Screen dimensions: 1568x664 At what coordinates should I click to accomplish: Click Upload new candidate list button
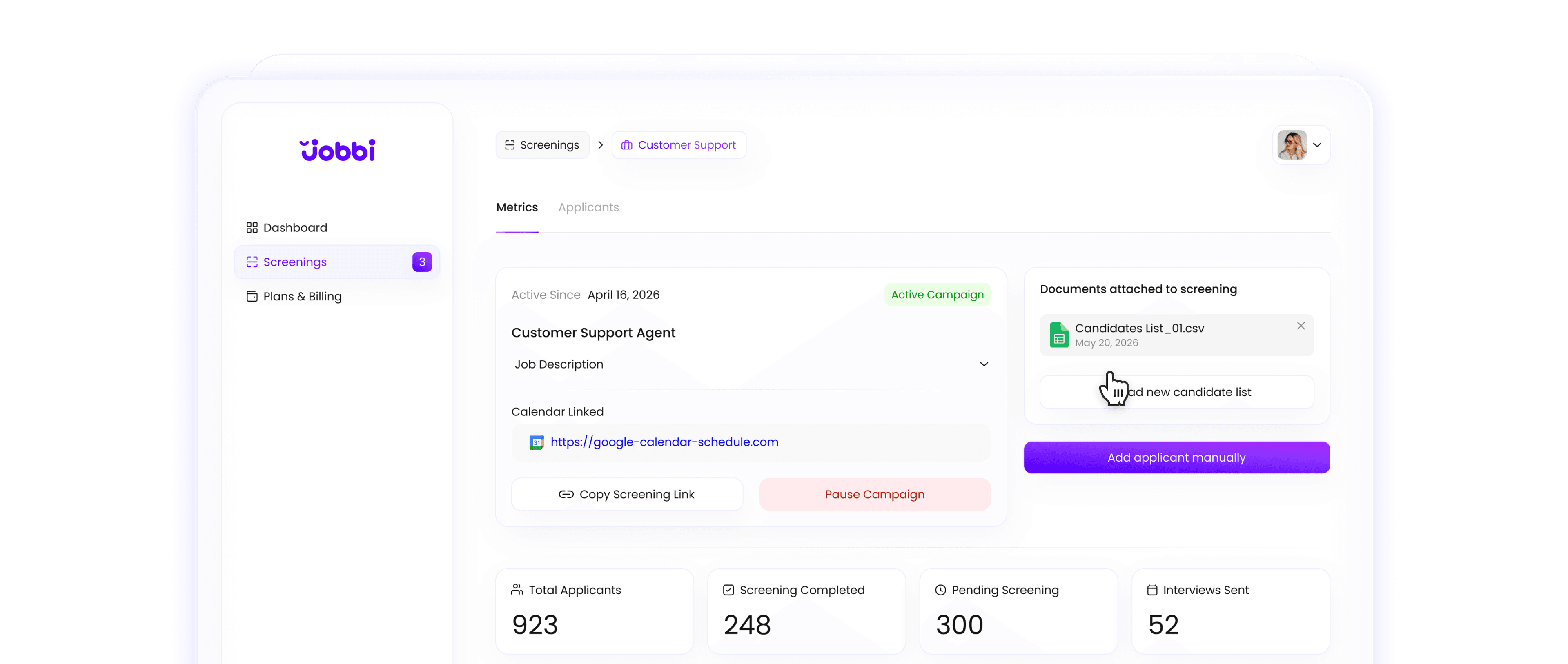pyautogui.click(x=1176, y=392)
